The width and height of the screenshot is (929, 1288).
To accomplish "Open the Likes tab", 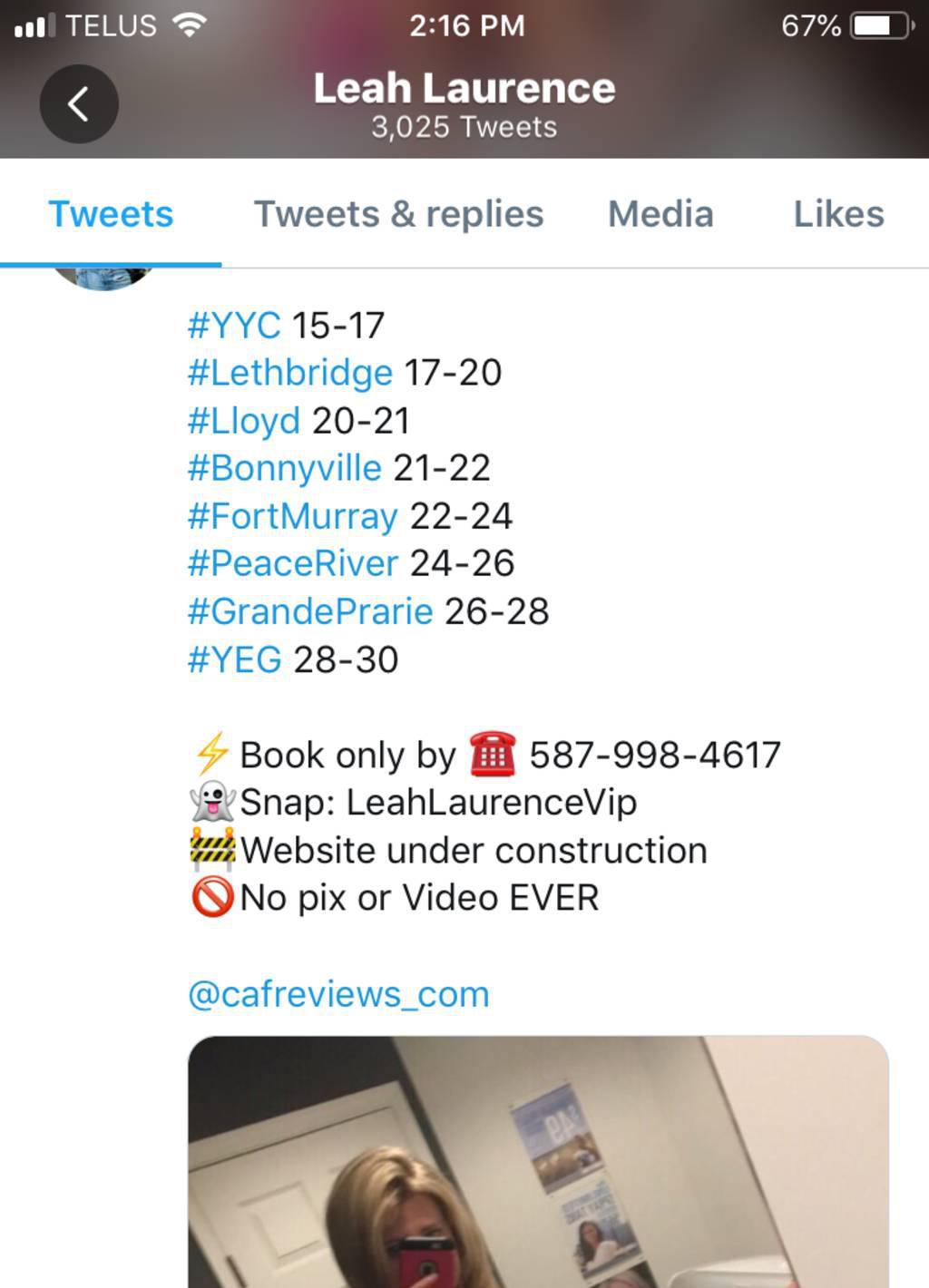I will click(838, 214).
